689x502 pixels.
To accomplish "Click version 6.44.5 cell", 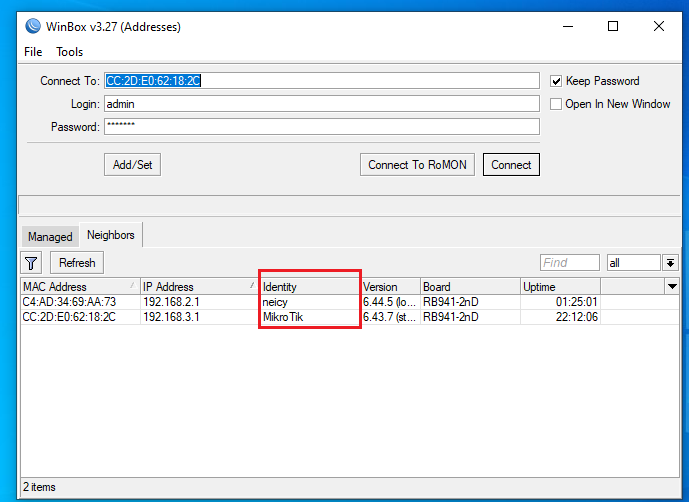I will (x=389, y=302).
